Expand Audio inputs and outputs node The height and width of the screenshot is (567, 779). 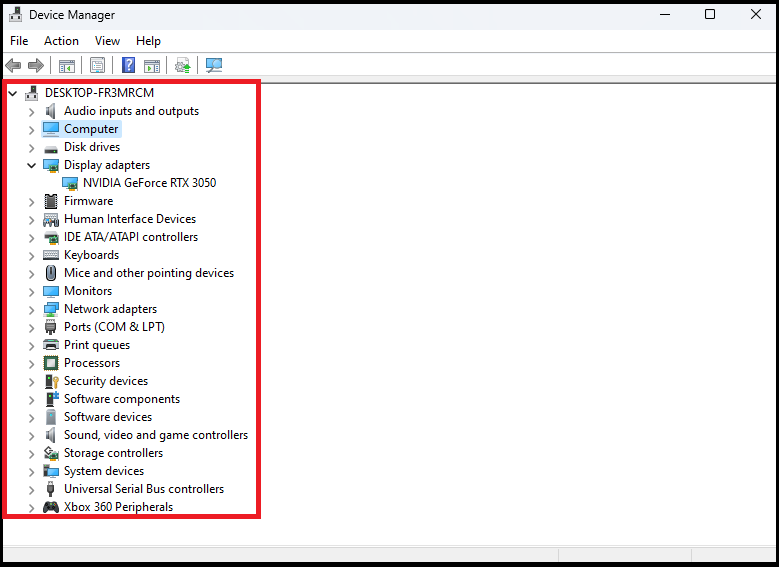click(x=31, y=112)
